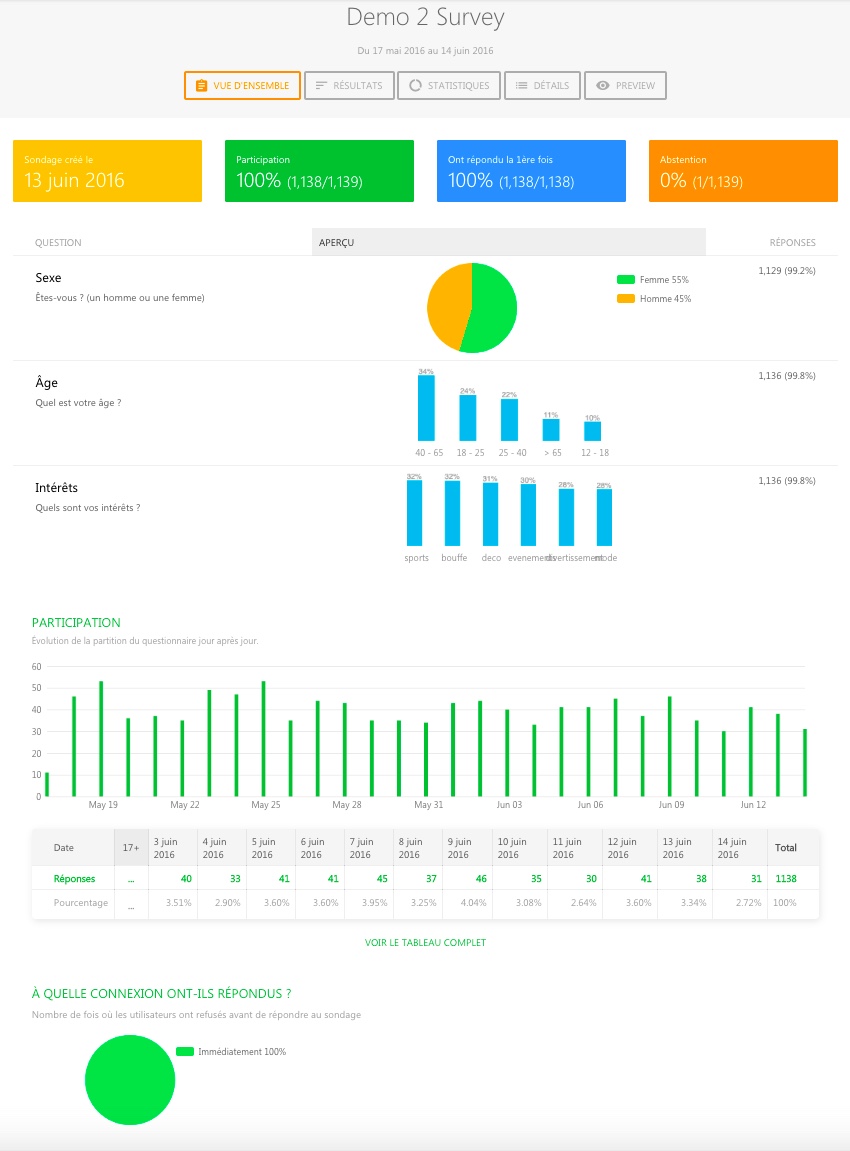Open the Détails tab

coord(541,86)
